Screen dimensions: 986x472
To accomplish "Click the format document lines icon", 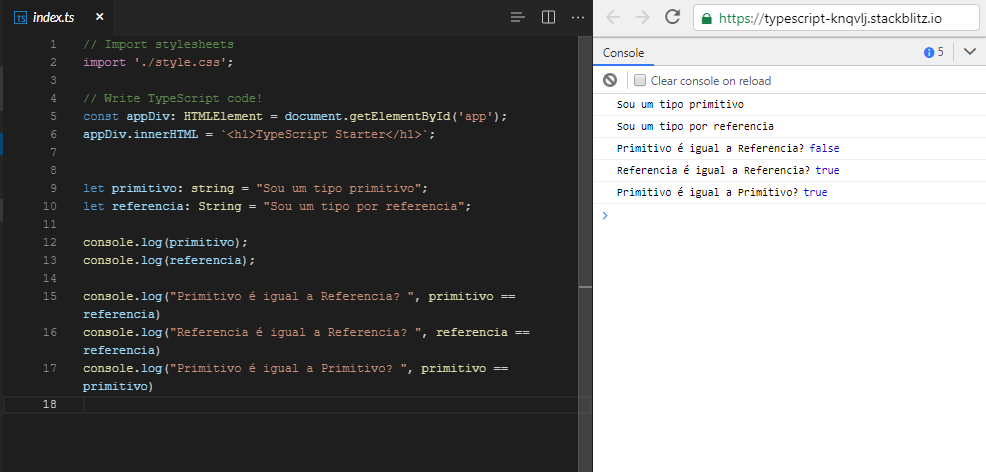I will coord(518,18).
